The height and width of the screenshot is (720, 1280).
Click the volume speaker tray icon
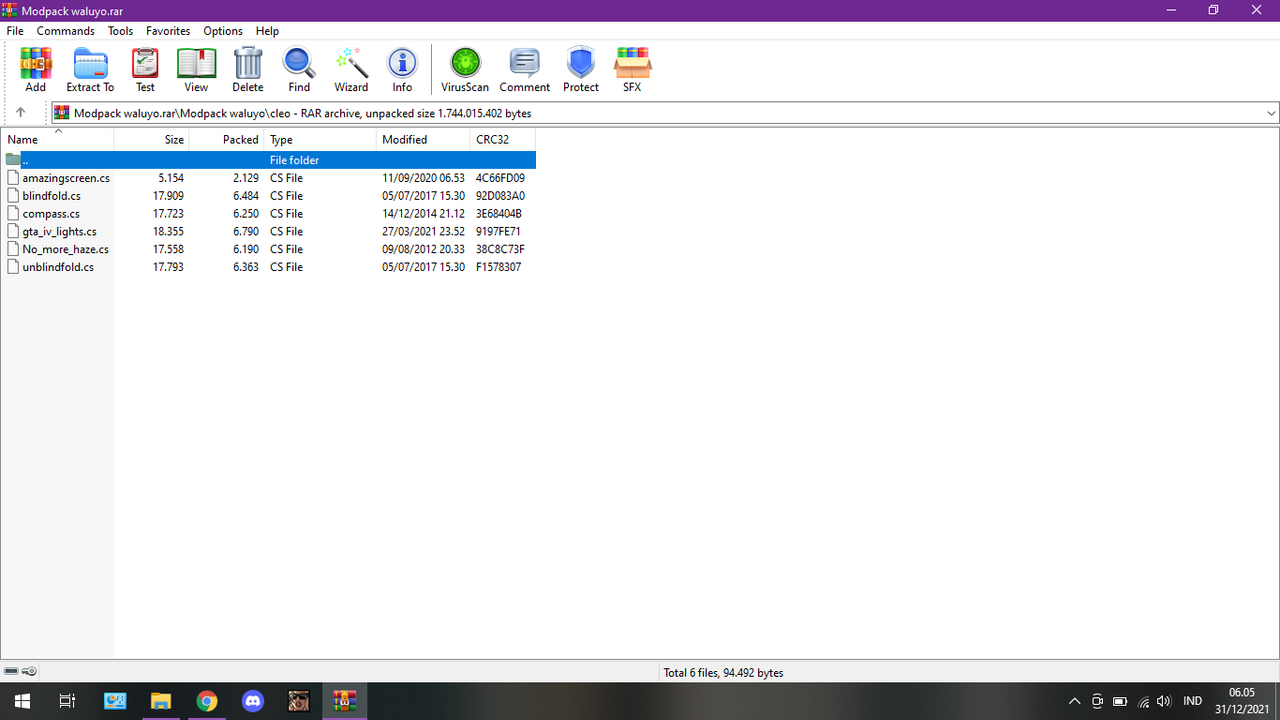(x=1163, y=701)
